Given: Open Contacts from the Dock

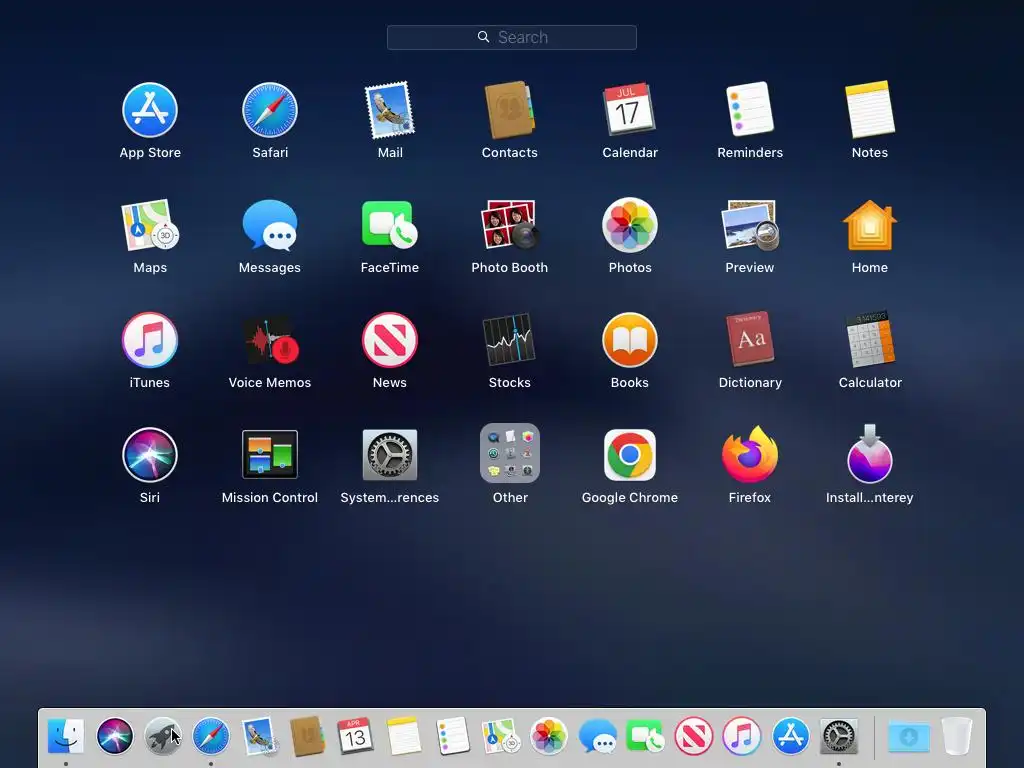Looking at the screenshot, I should click(x=307, y=736).
